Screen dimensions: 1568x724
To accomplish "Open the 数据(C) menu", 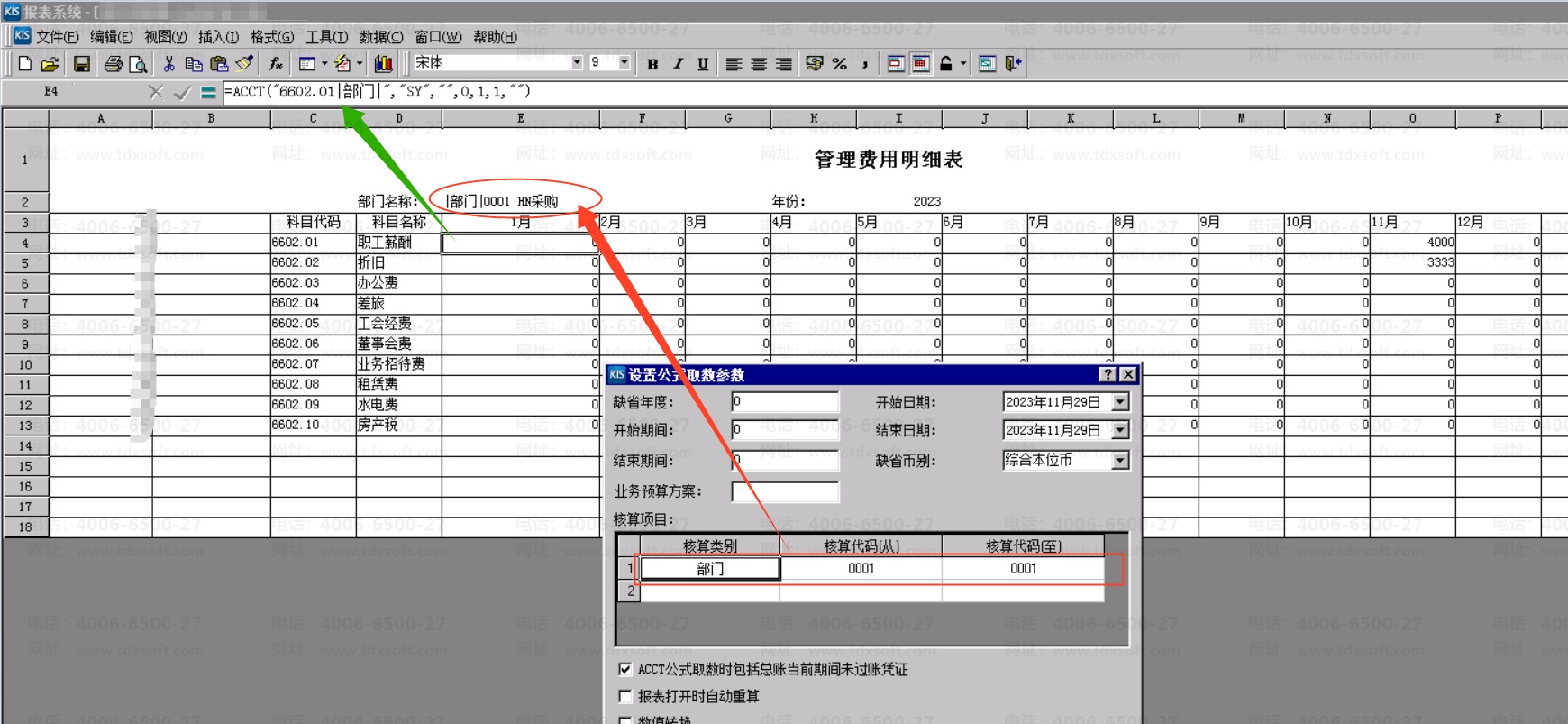I will (x=380, y=37).
